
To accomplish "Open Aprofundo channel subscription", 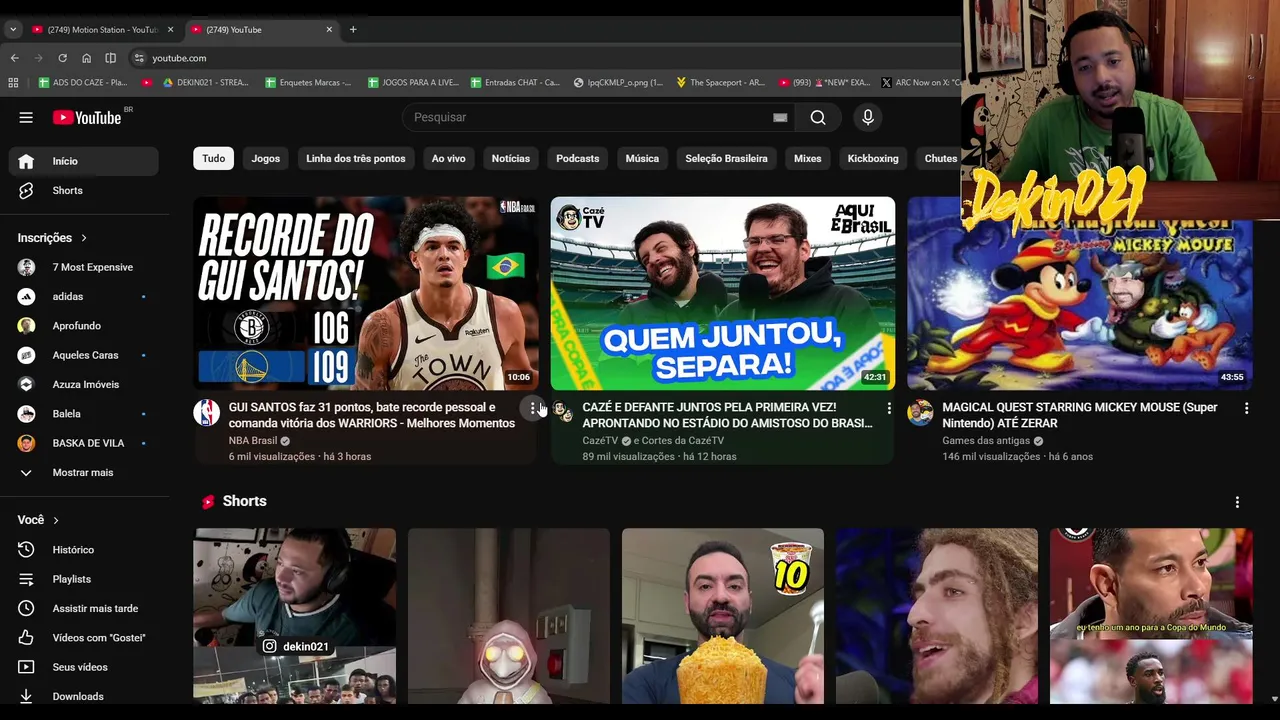I will (84, 326).
